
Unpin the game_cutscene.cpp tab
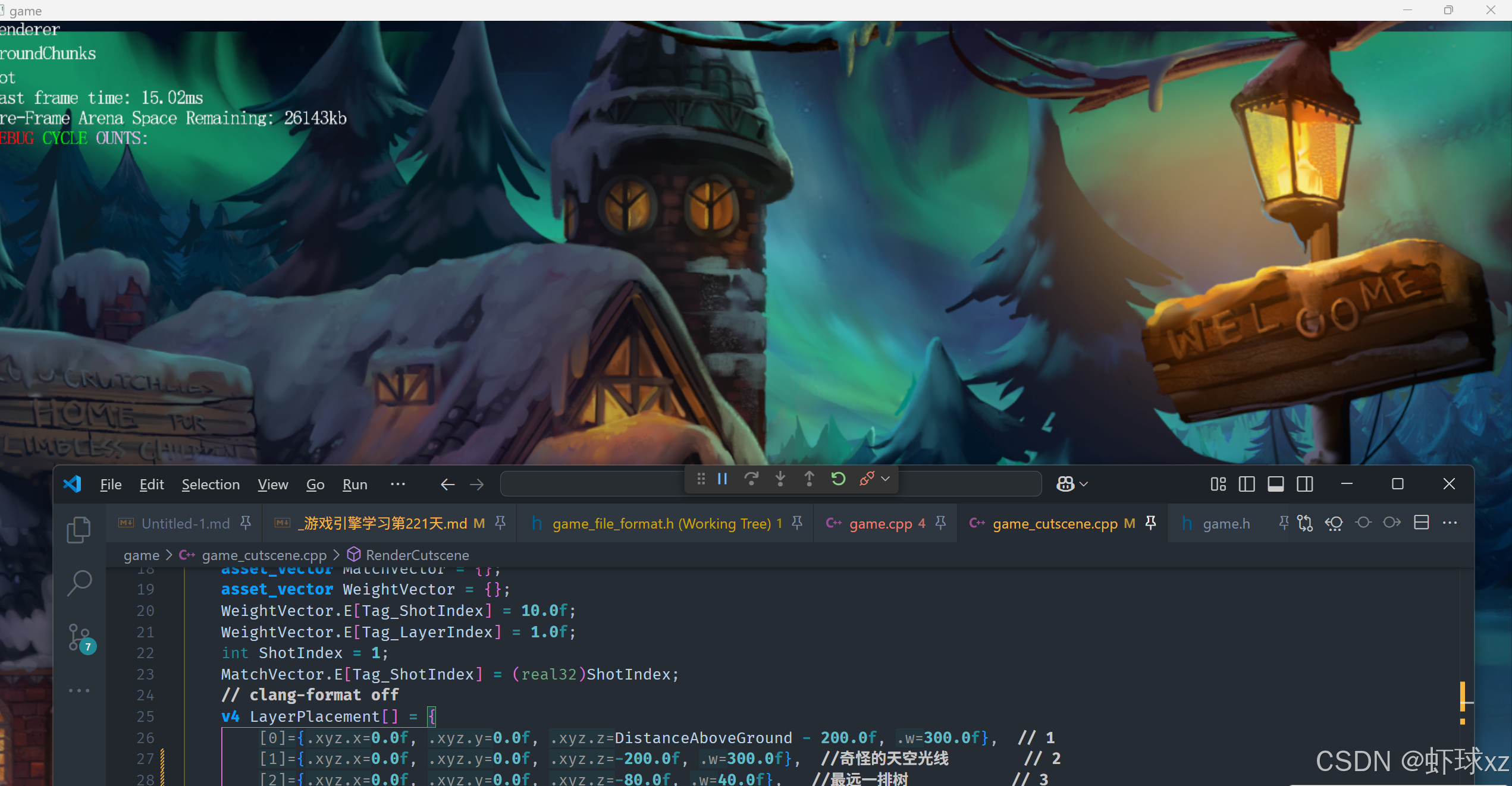pos(1151,523)
